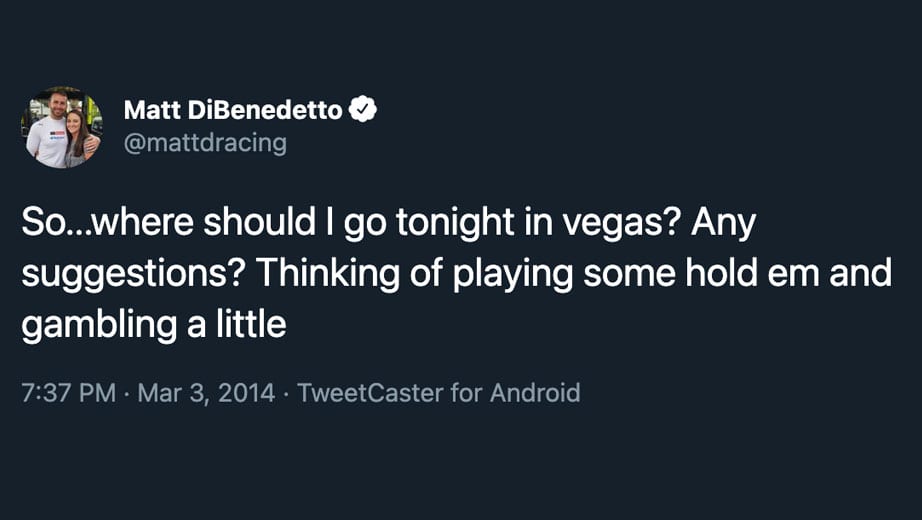Viewport: 922px width, 520px height.
Task: Click the 7:37 PM timestamp
Action: (68, 392)
